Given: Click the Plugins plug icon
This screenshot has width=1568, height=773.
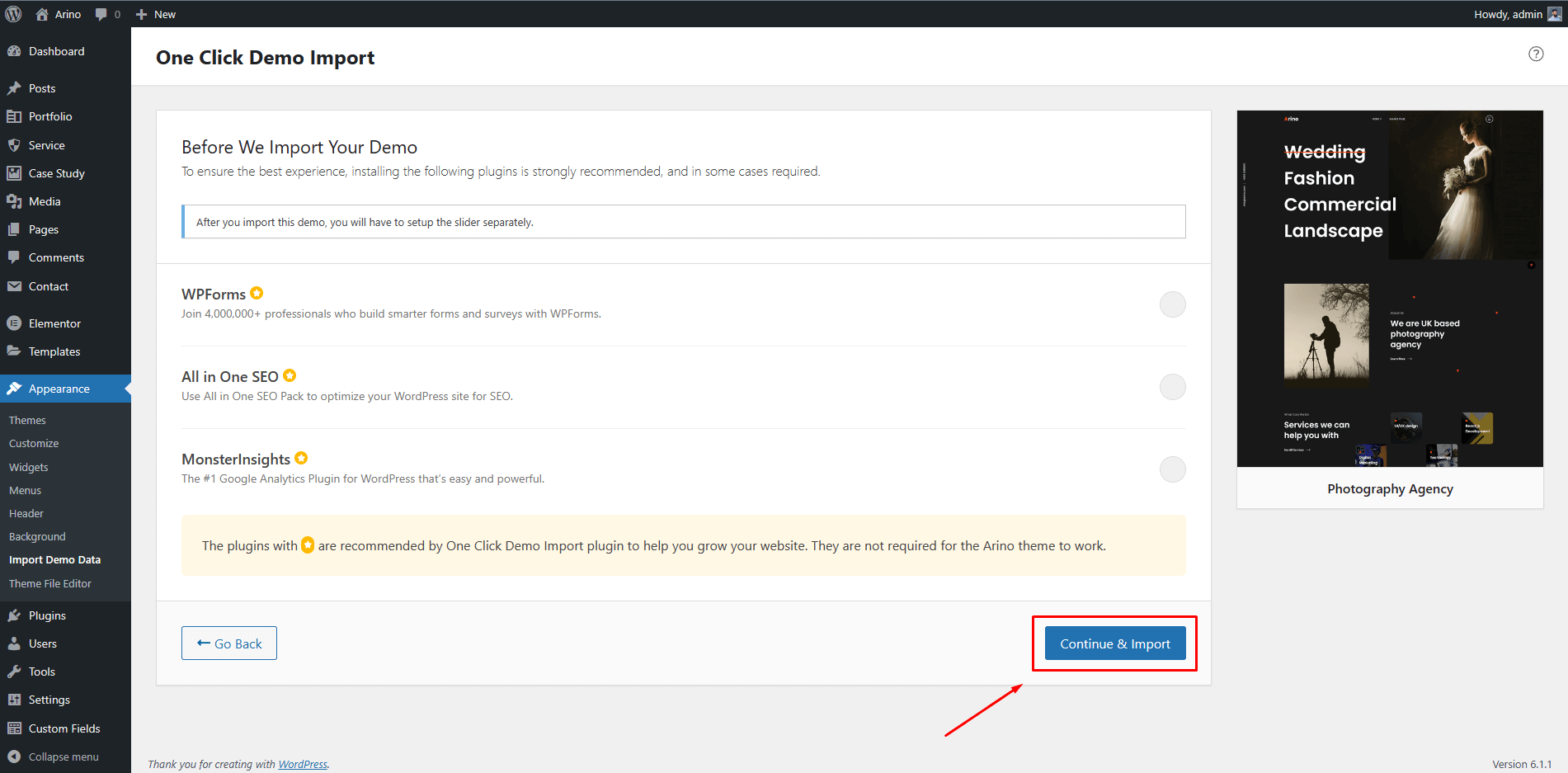Looking at the screenshot, I should pos(14,615).
